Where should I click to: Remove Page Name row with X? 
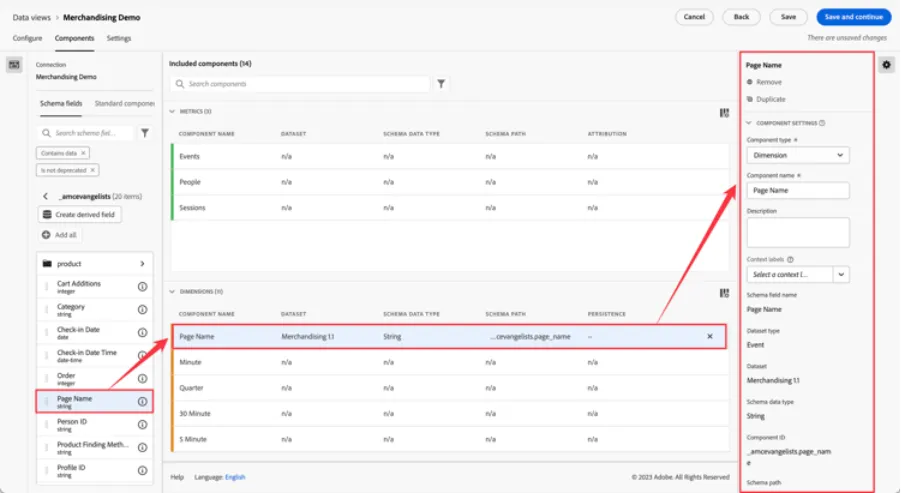tap(710, 337)
